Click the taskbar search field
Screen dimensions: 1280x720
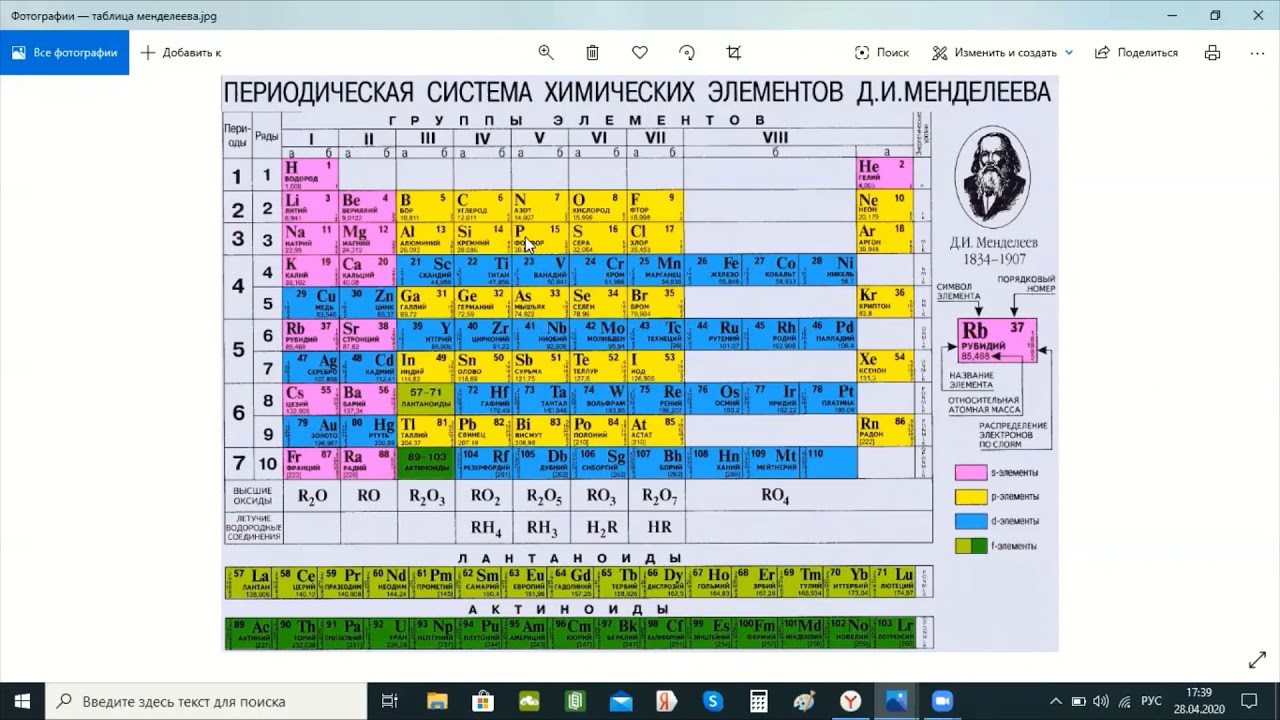pyautogui.click(x=206, y=701)
